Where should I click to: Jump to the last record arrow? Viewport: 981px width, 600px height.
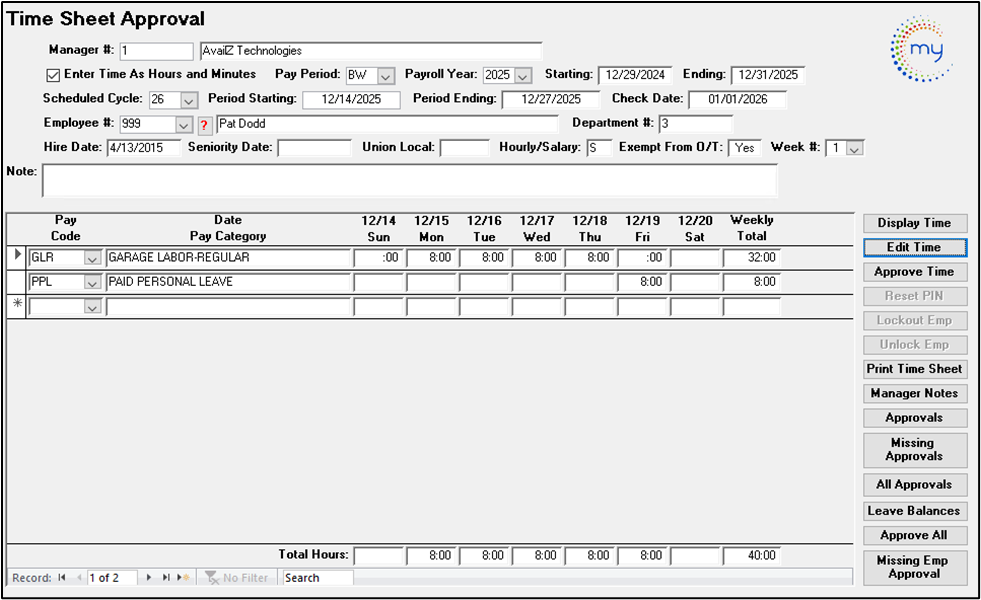coord(166,578)
